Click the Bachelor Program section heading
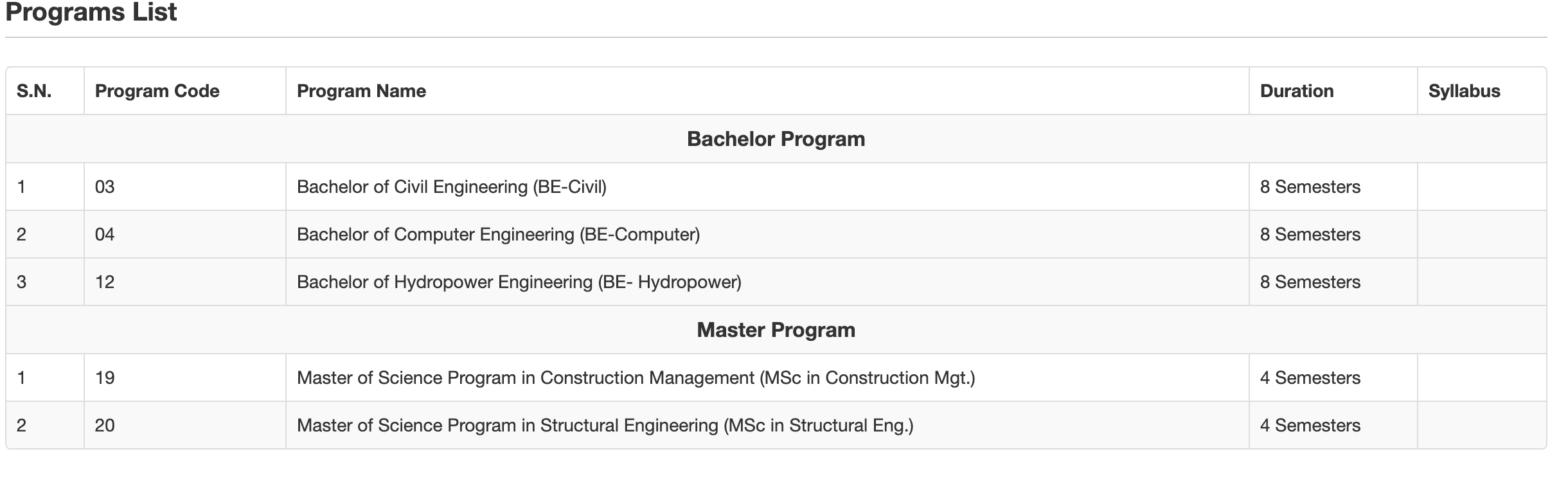1568x481 pixels. click(776, 139)
